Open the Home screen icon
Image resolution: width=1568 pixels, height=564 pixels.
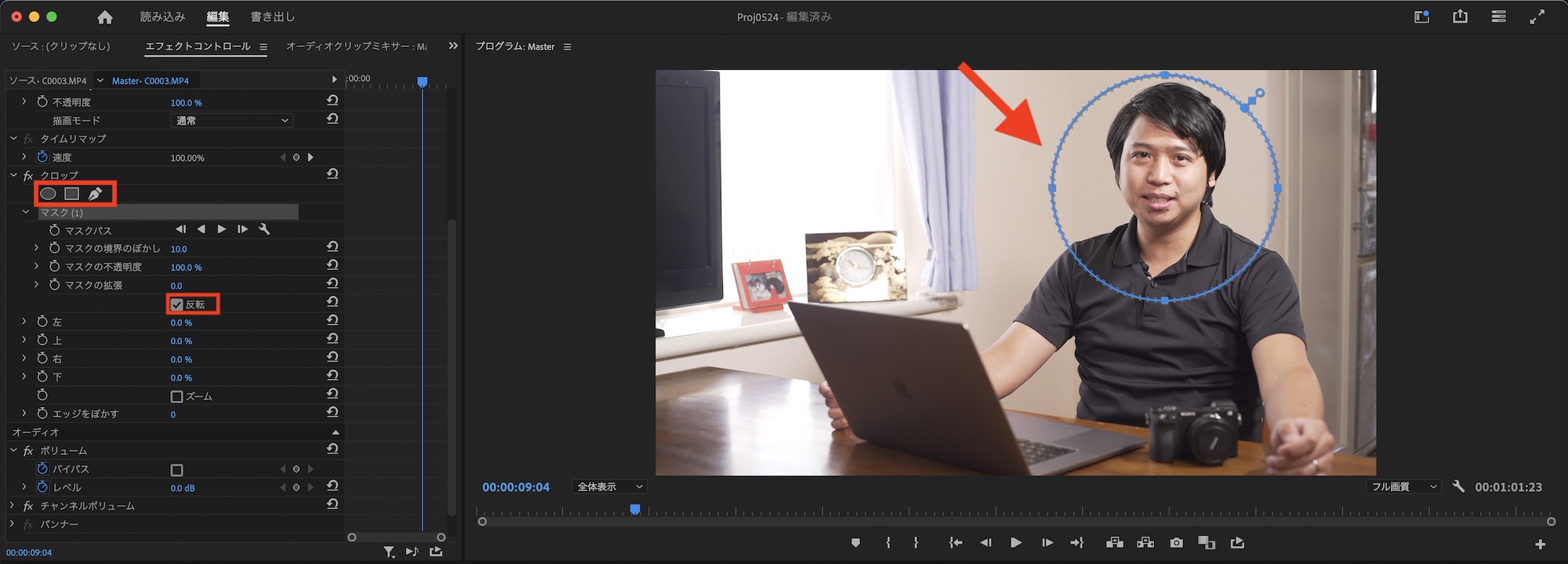(x=105, y=17)
